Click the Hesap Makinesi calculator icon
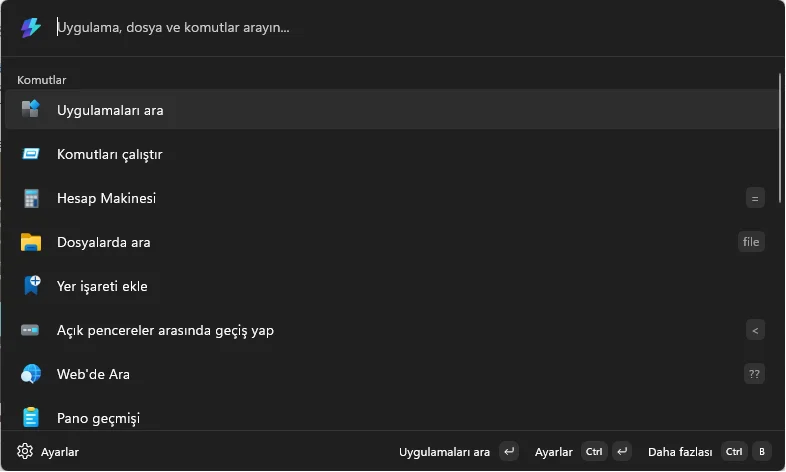The image size is (786, 472). 31,198
